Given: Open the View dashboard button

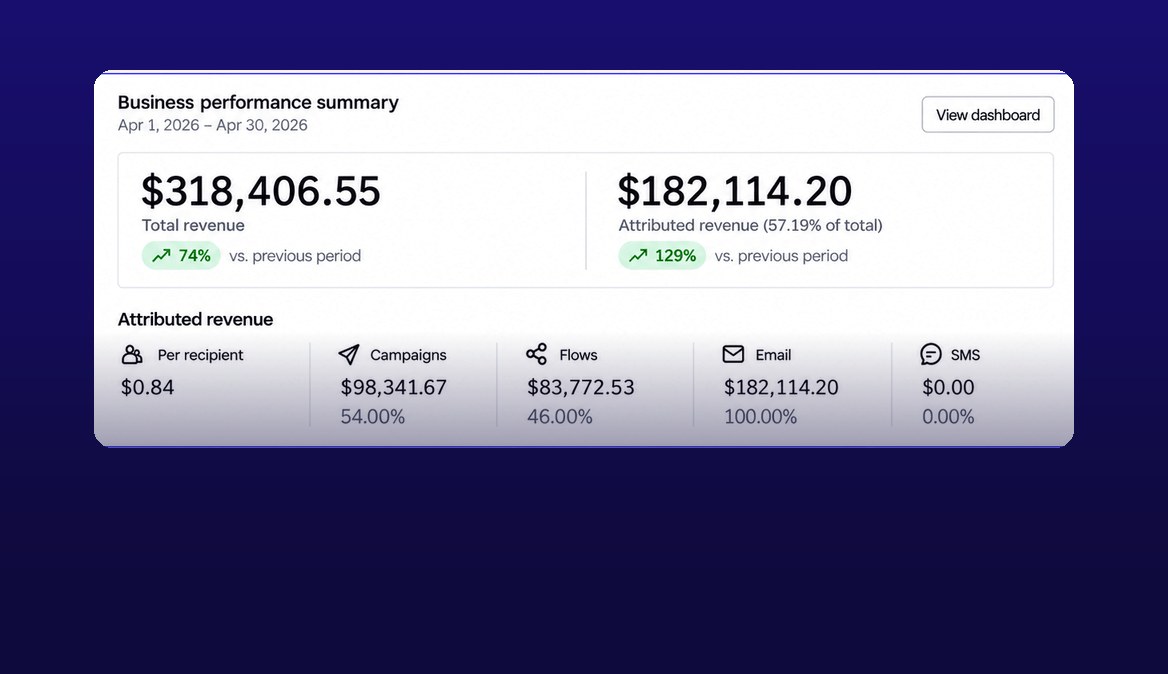Looking at the screenshot, I should pyautogui.click(x=988, y=115).
